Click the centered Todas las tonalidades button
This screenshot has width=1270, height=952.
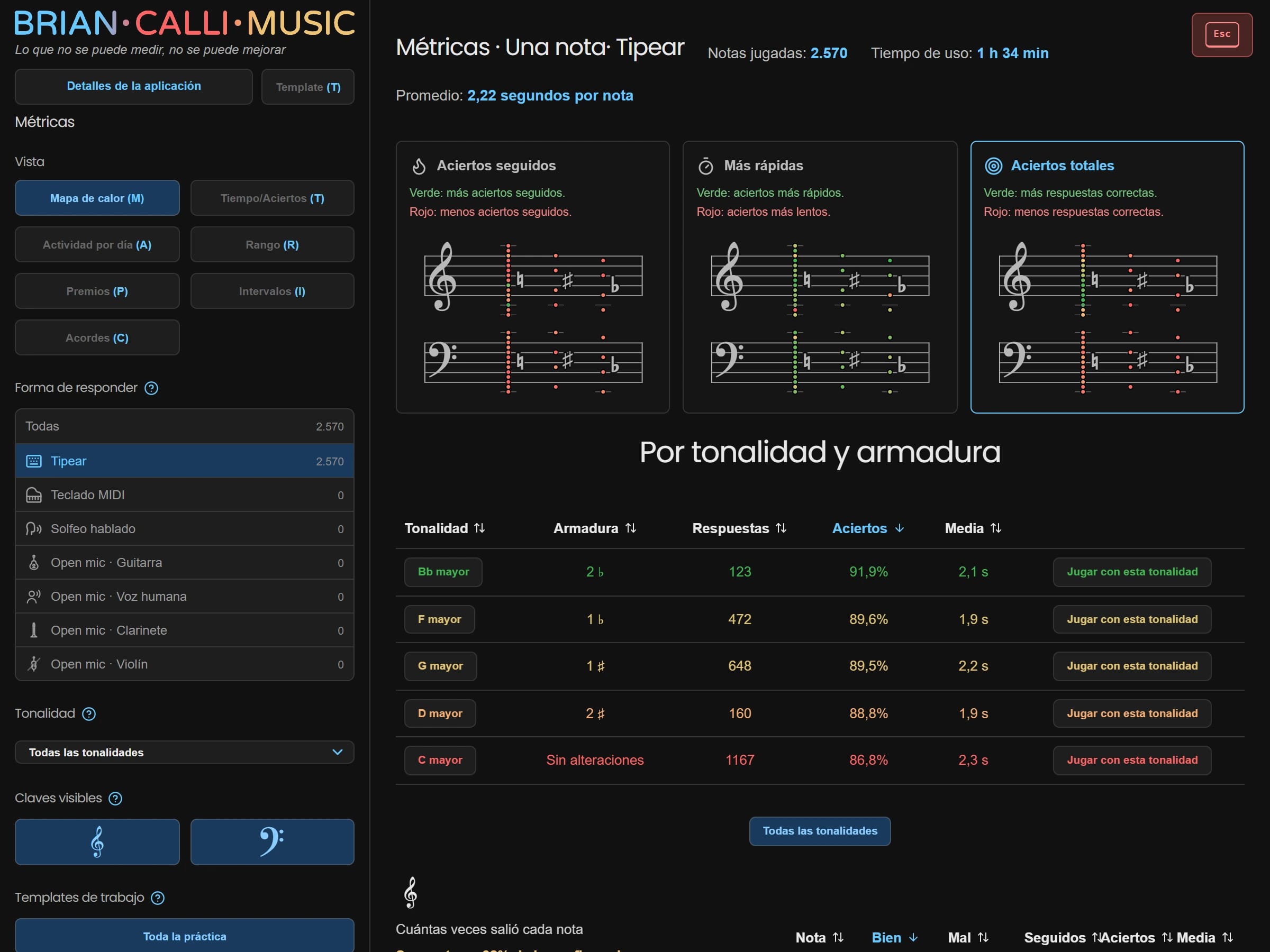(x=820, y=831)
